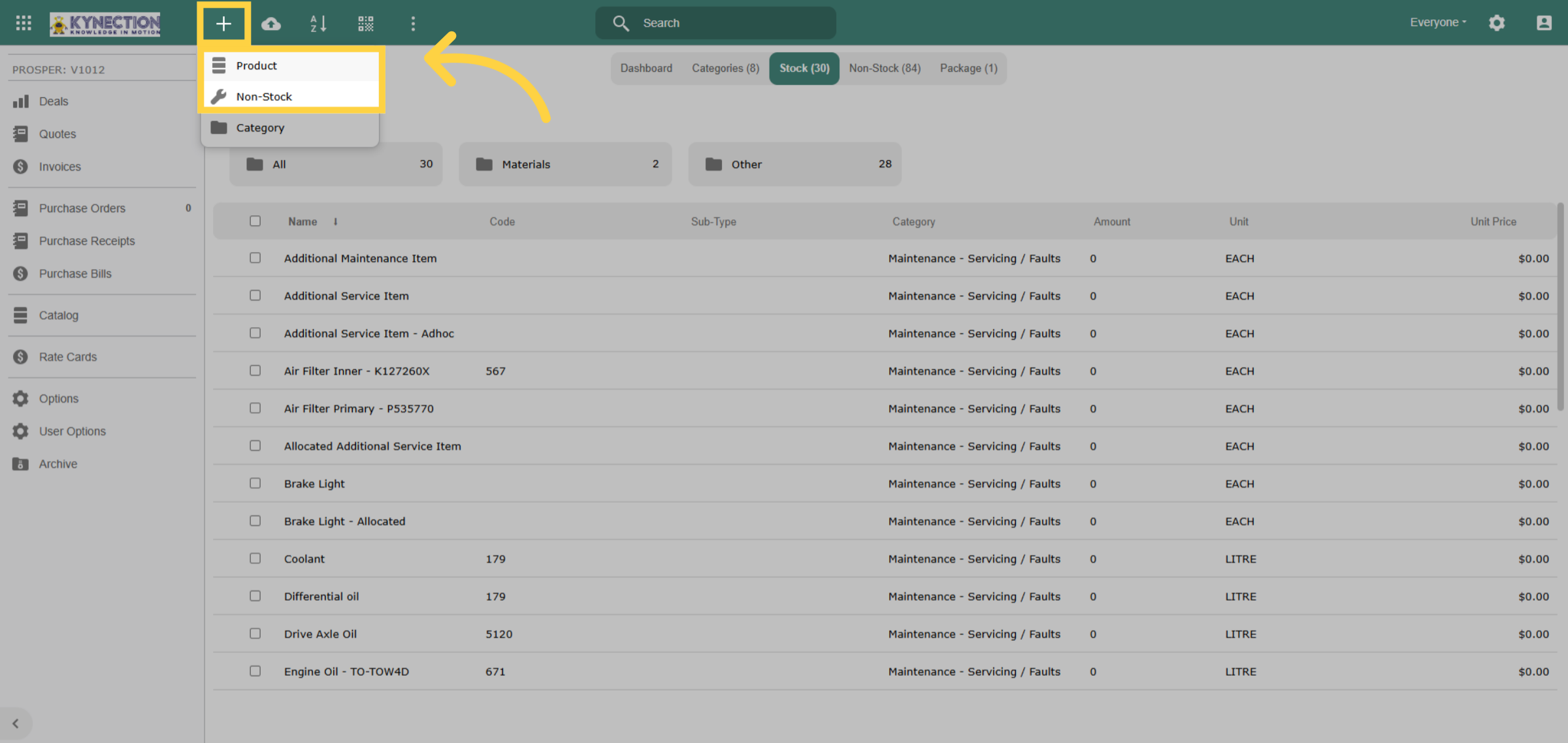Click code 5120 in Drive Axle Oil row
The height and width of the screenshot is (743, 1568).
pos(498,634)
